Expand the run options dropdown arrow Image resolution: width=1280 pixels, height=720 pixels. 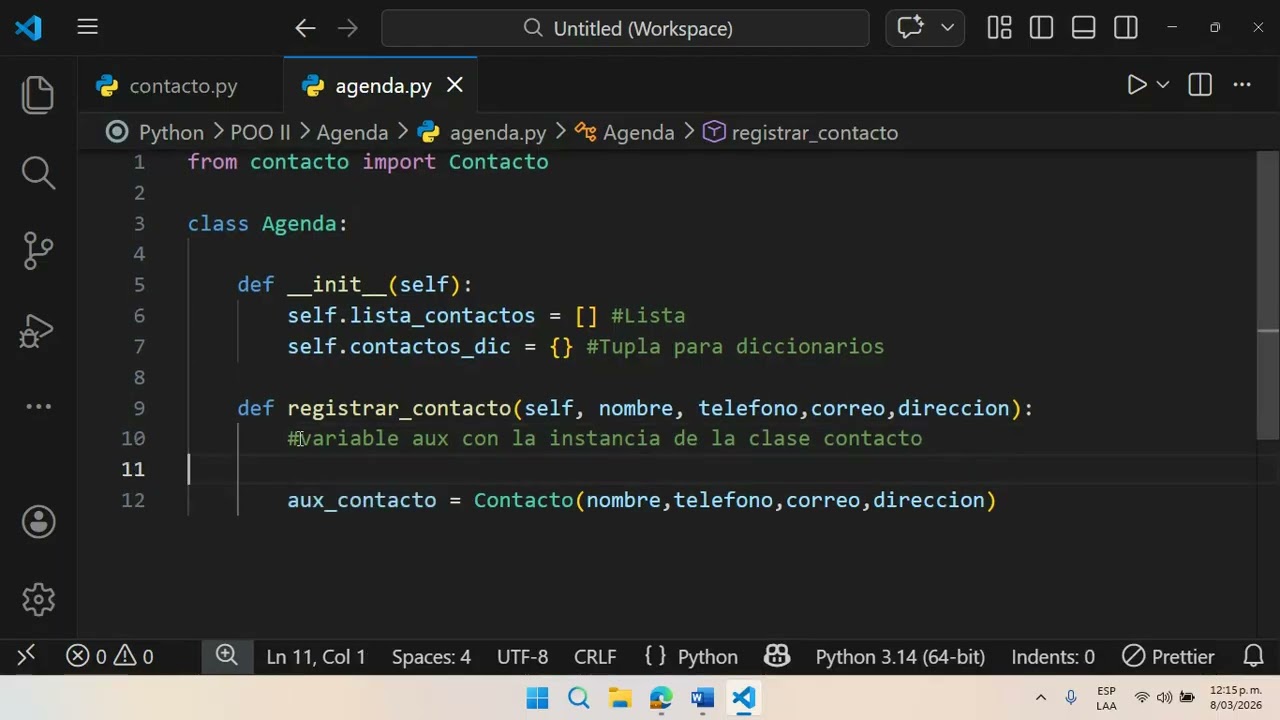coord(1163,85)
